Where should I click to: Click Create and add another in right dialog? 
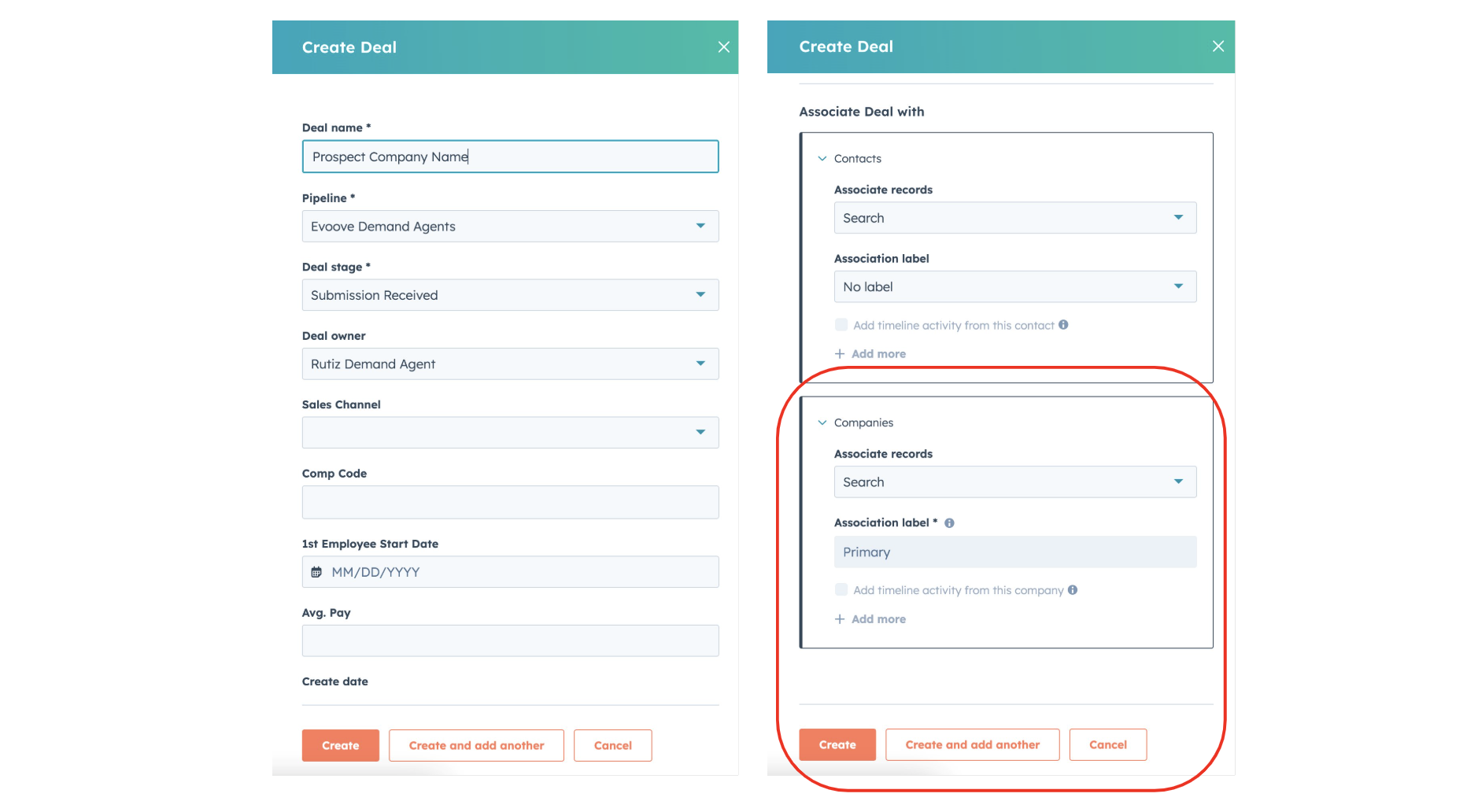point(973,744)
